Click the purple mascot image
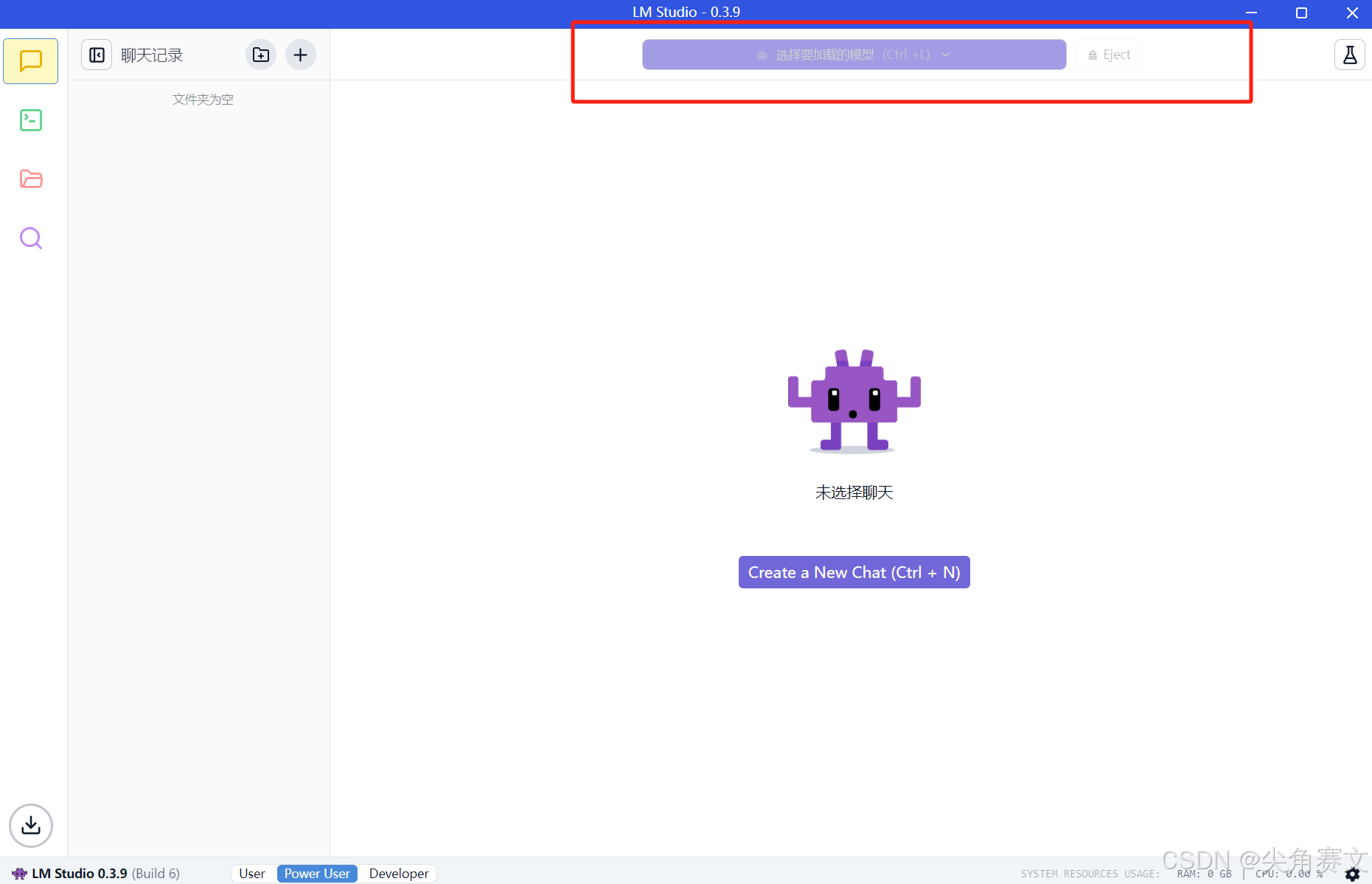 pos(854,401)
